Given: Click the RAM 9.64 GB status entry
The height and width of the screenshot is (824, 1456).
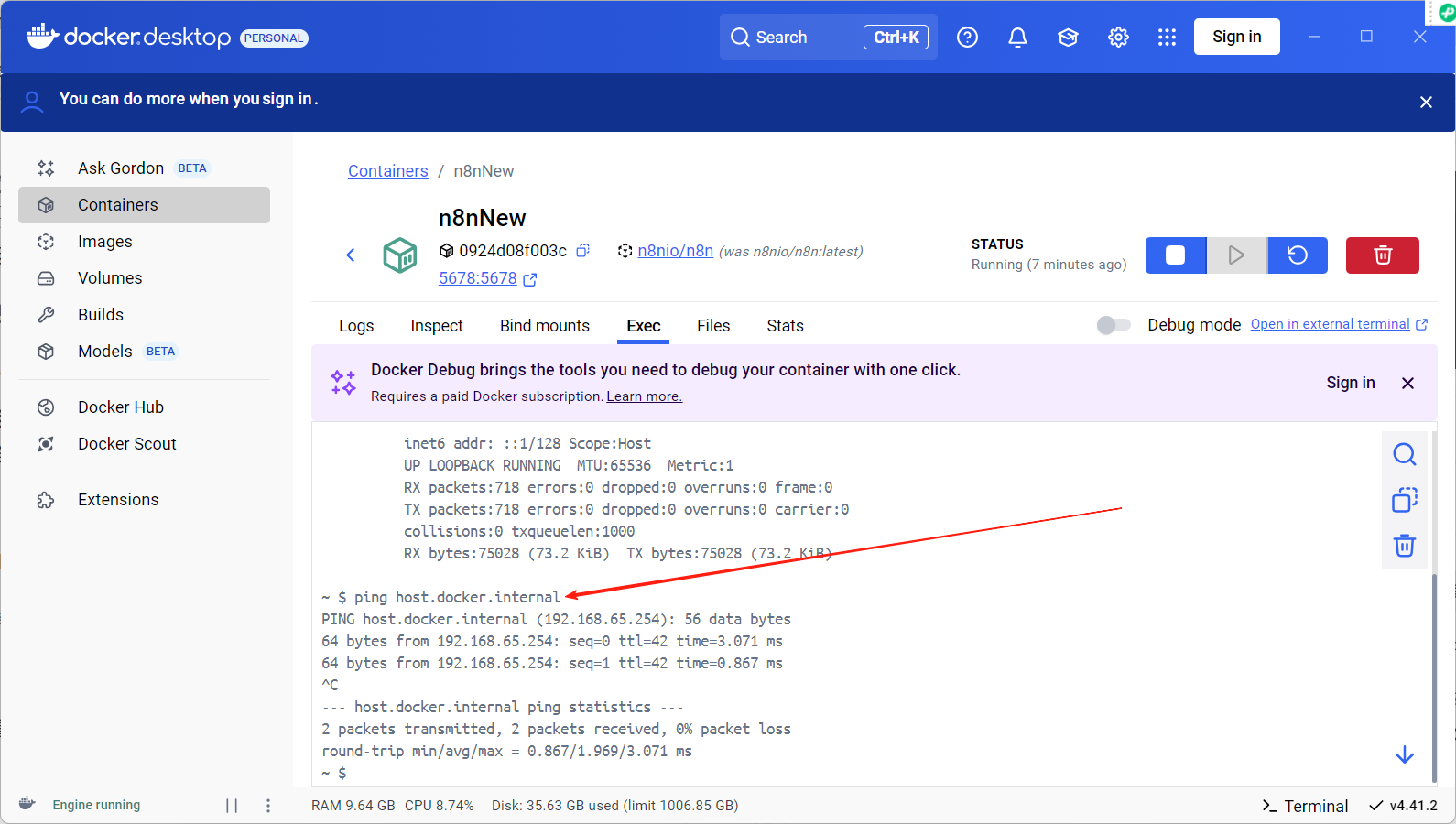Looking at the screenshot, I should (353, 806).
